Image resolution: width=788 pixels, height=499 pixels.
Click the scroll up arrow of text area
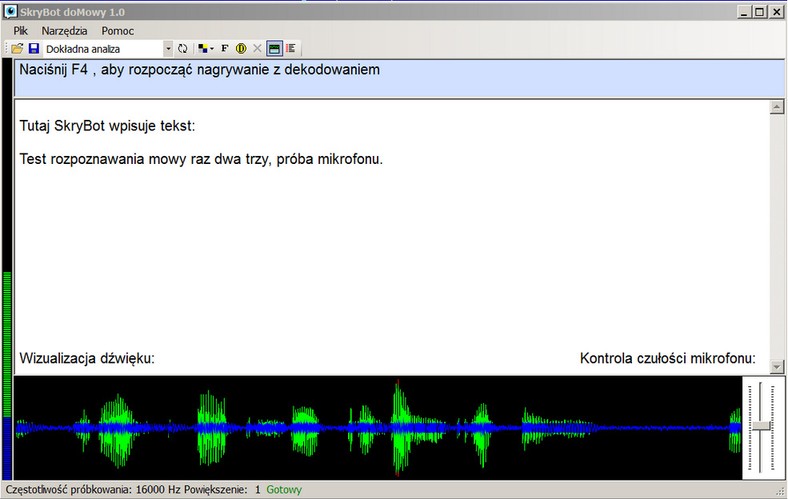click(777, 107)
